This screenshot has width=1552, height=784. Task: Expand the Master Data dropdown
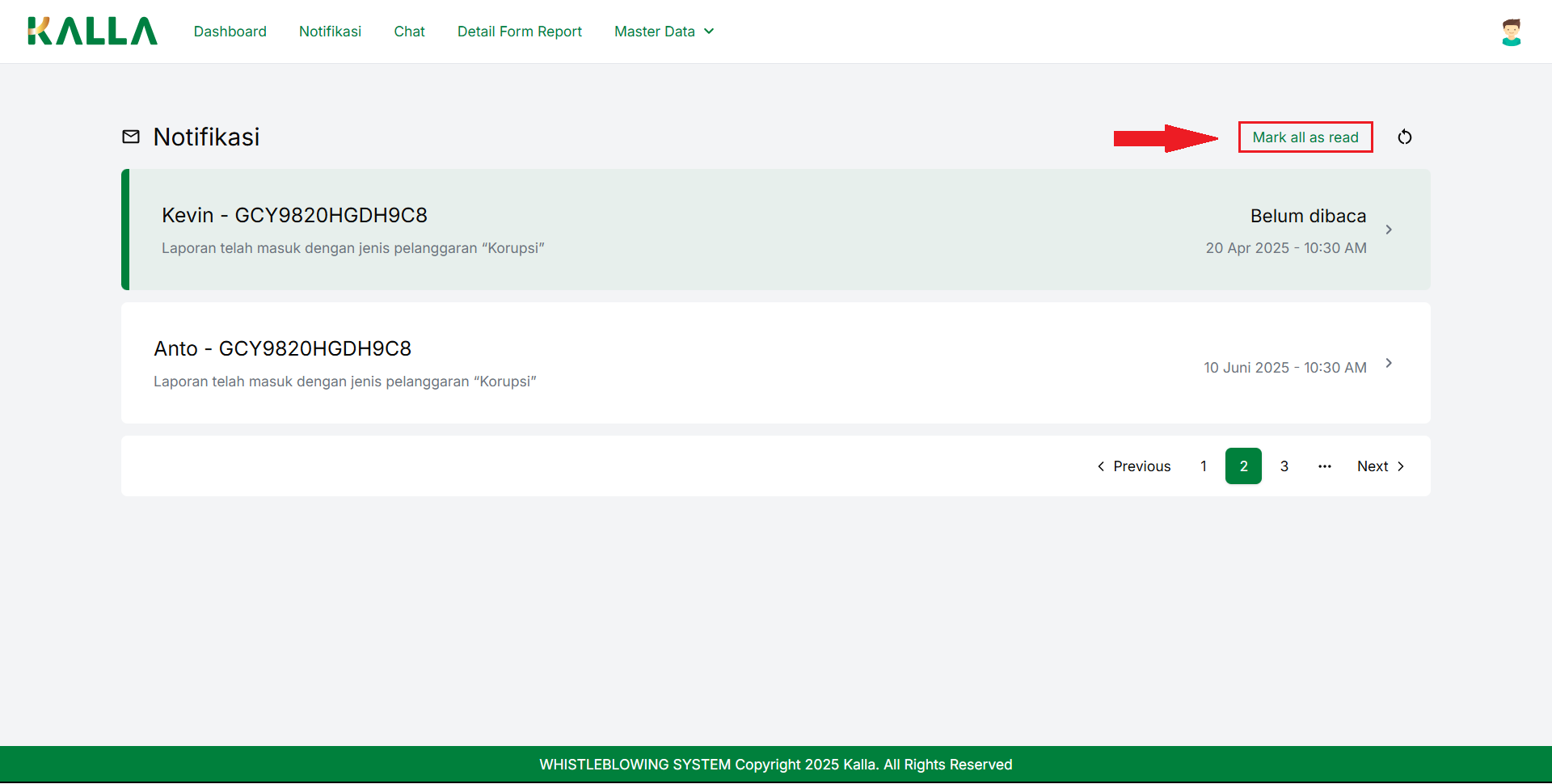(x=664, y=32)
